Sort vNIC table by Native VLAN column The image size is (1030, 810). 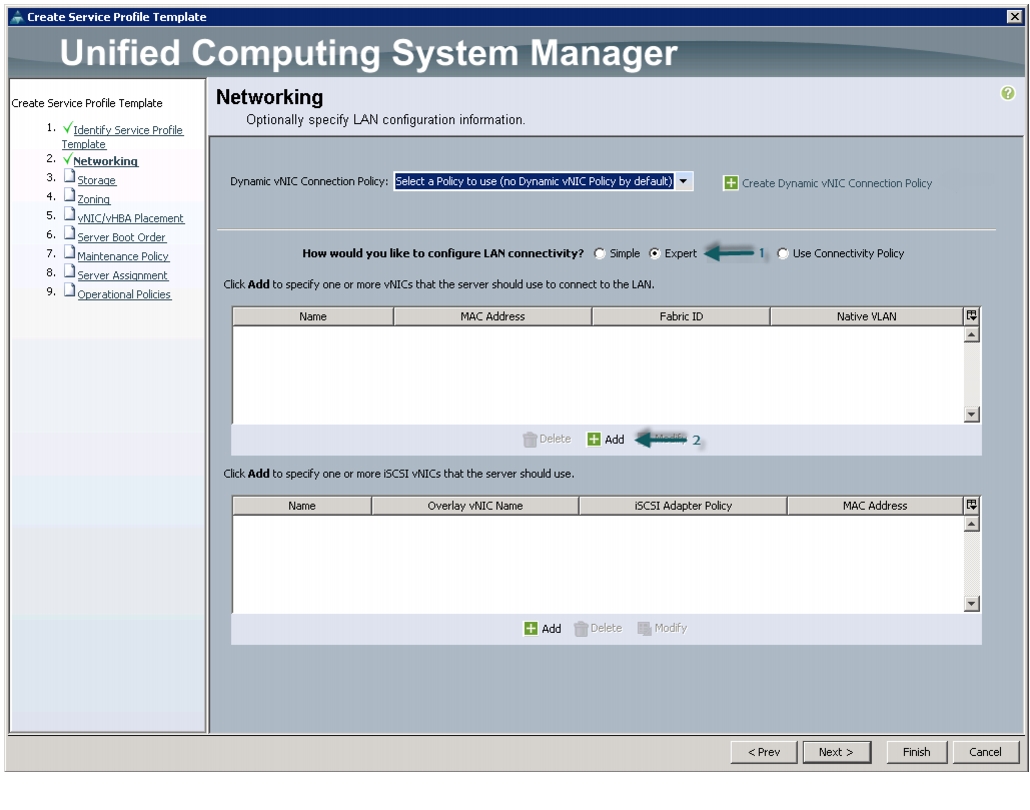tap(866, 317)
